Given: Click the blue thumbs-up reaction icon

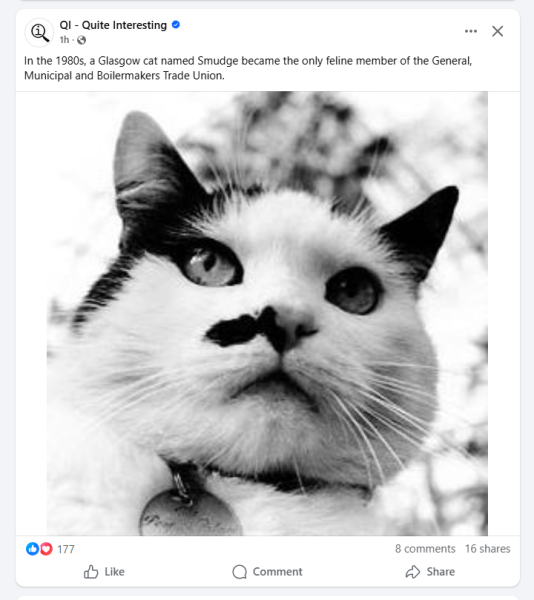Looking at the screenshot, I should coord(32,549).
